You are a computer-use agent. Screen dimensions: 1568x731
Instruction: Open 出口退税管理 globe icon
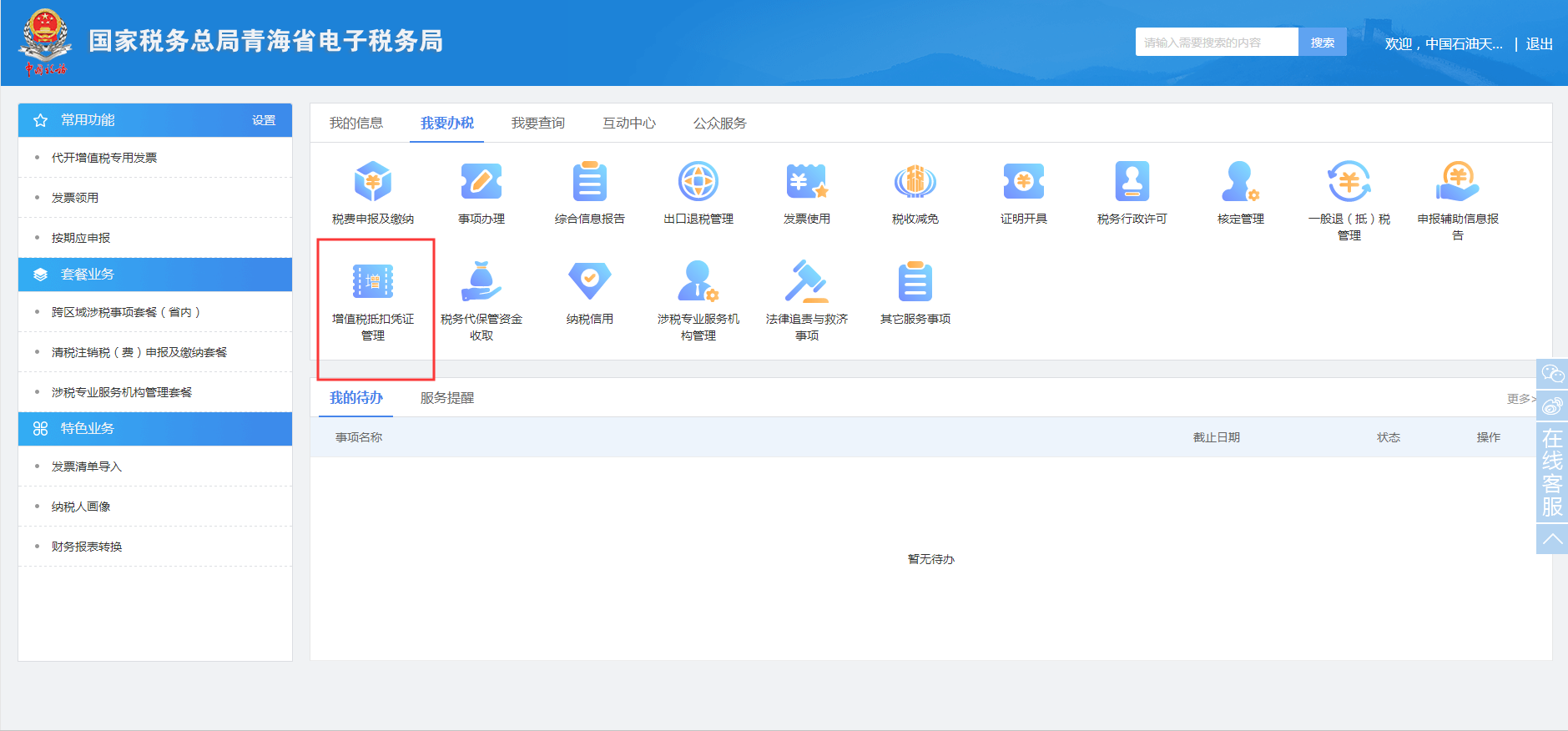point(698,181)
